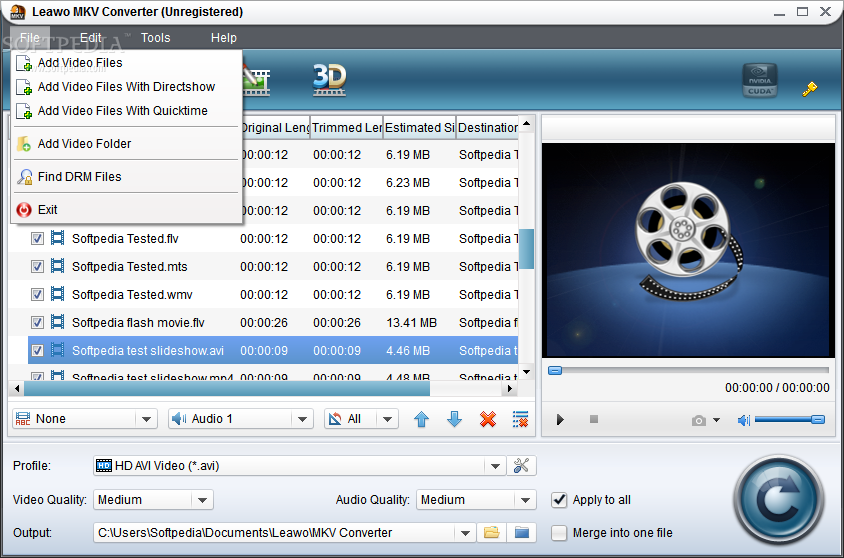The height and width of the screenshot is (558, 844).
Task: Stop the preview playback
Action: 594,419
